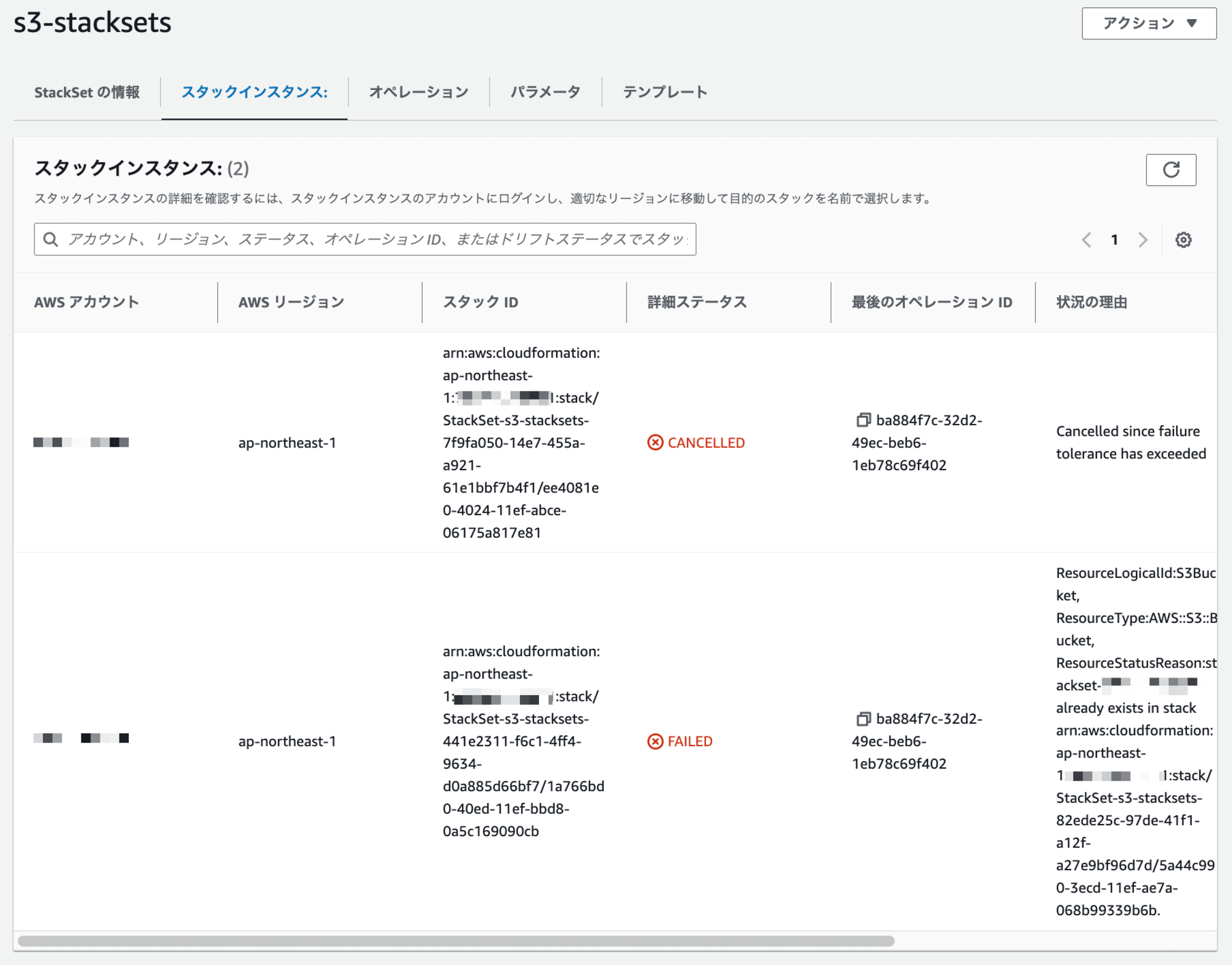
Task: Click the search magnifier icon
Action: [51, 239]
